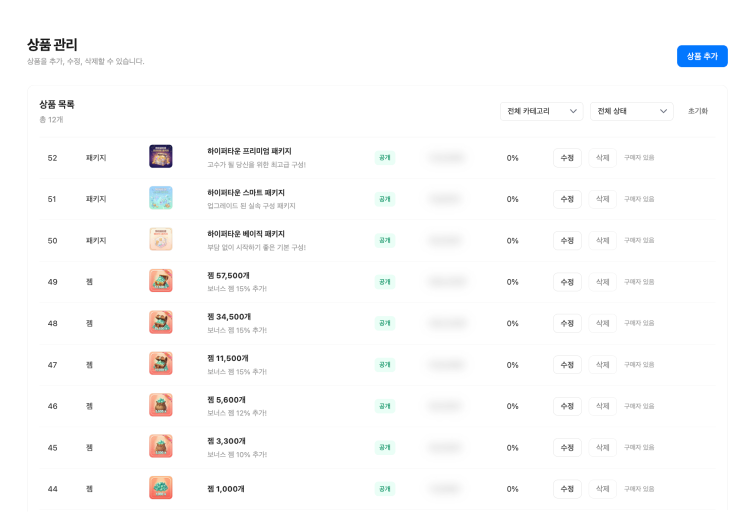Click the 총 12개 count text

(51, 119)
